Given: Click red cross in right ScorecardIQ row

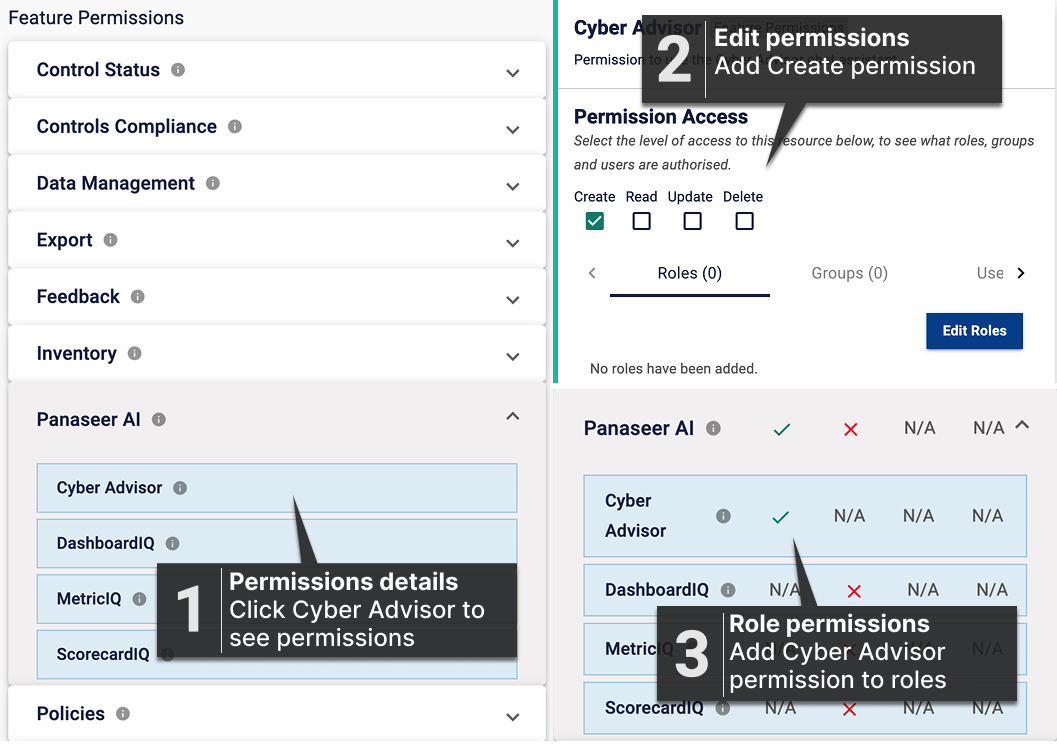Looking at the screenshot, I should coord(849,710).
